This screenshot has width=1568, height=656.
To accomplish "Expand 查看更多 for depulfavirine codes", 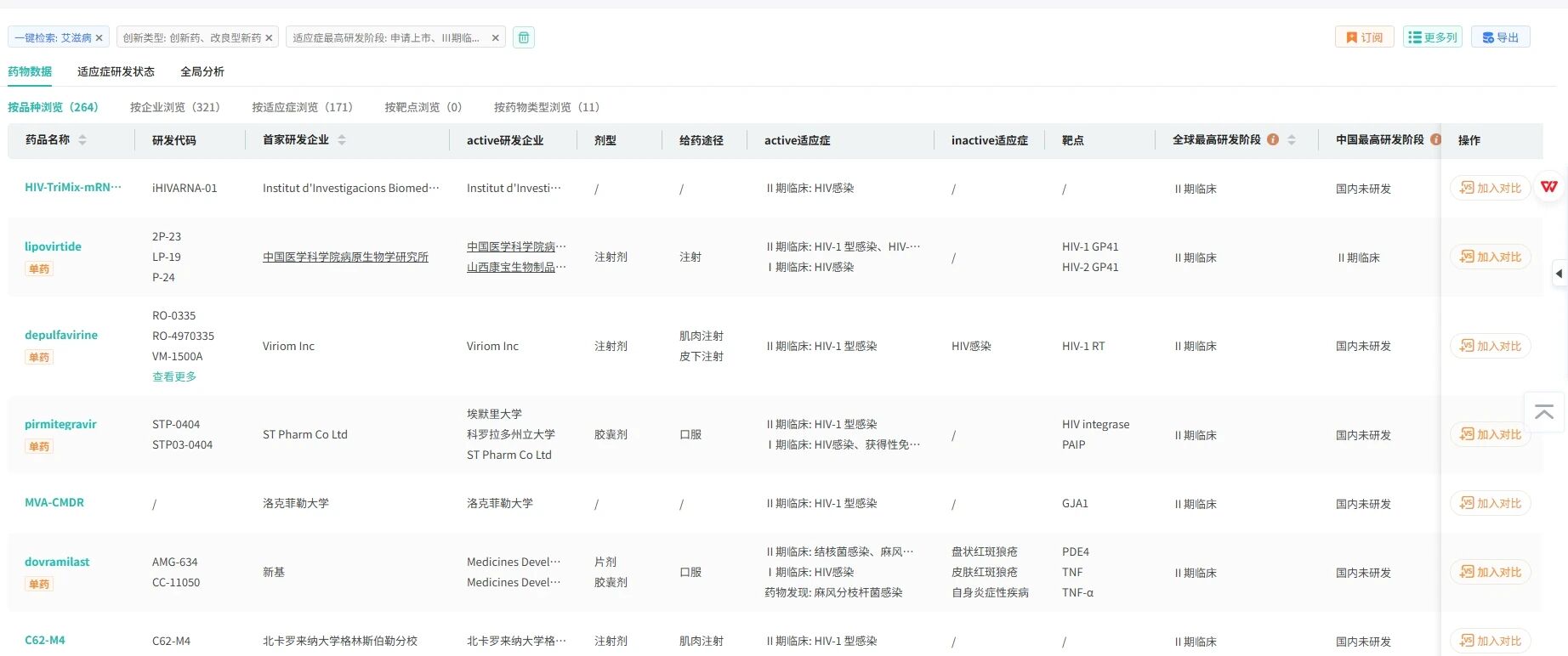I will pos(174,376).
